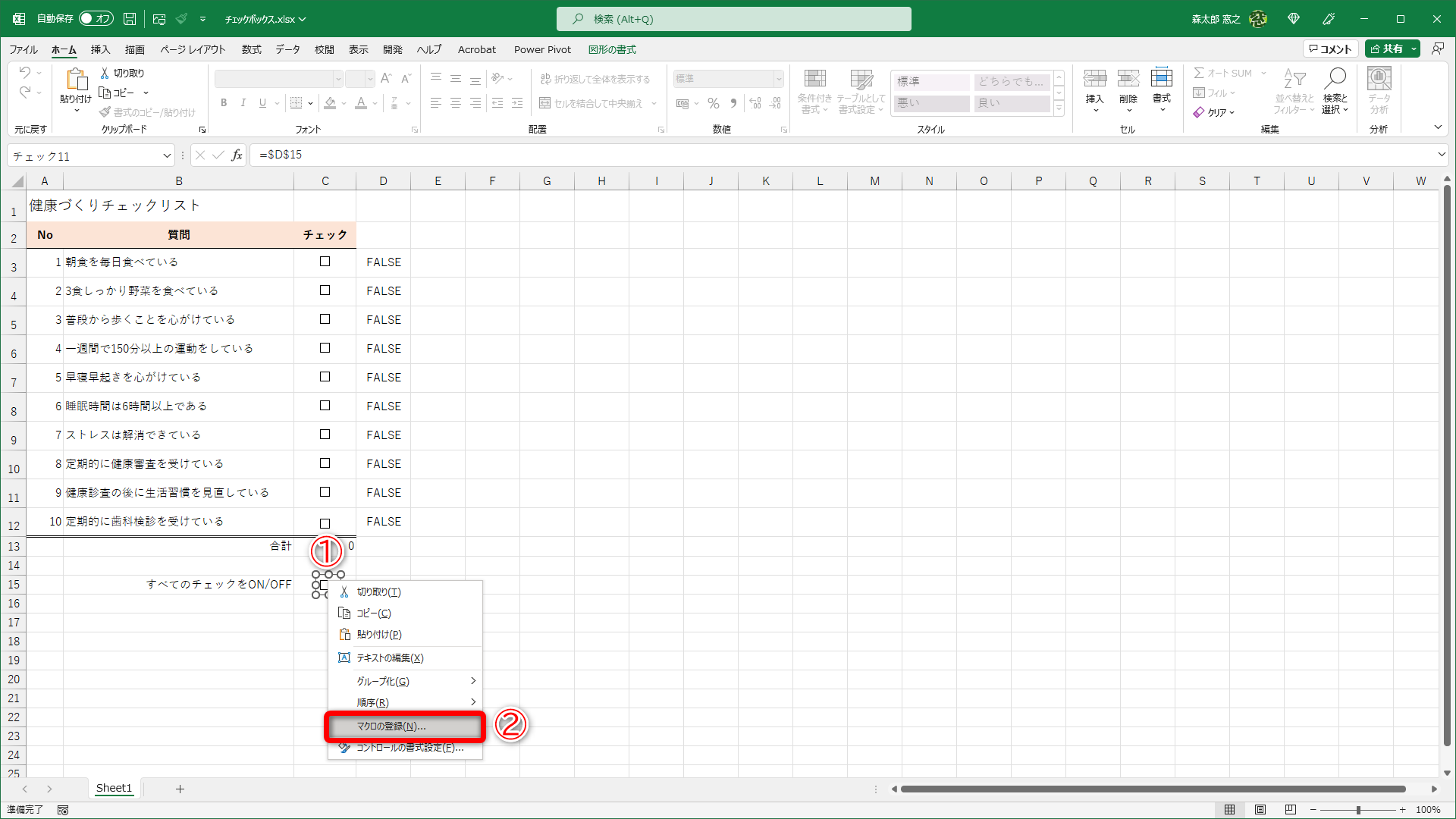
Task: Check the checkbox for question 1 row
Action: pos(325,262)
